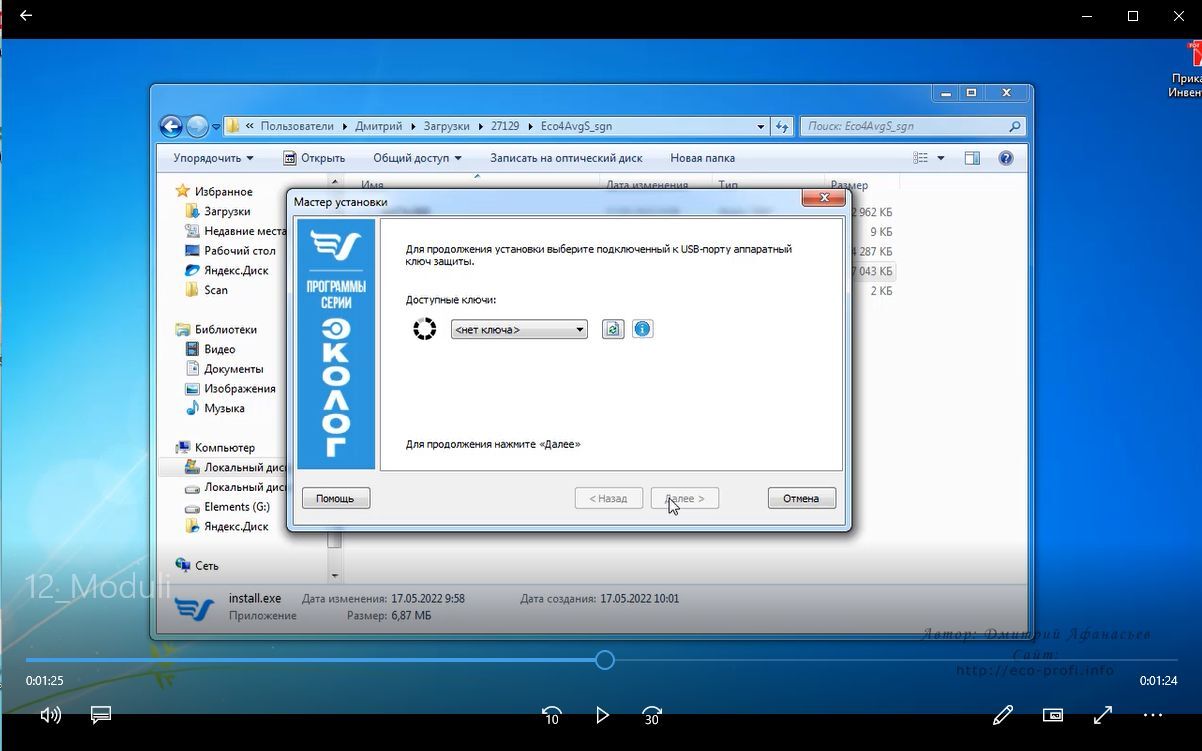Viewport: 1202px width, 751px height.
Task: Toggle fullscreen mode
Action: click(x=1103, y=715)
